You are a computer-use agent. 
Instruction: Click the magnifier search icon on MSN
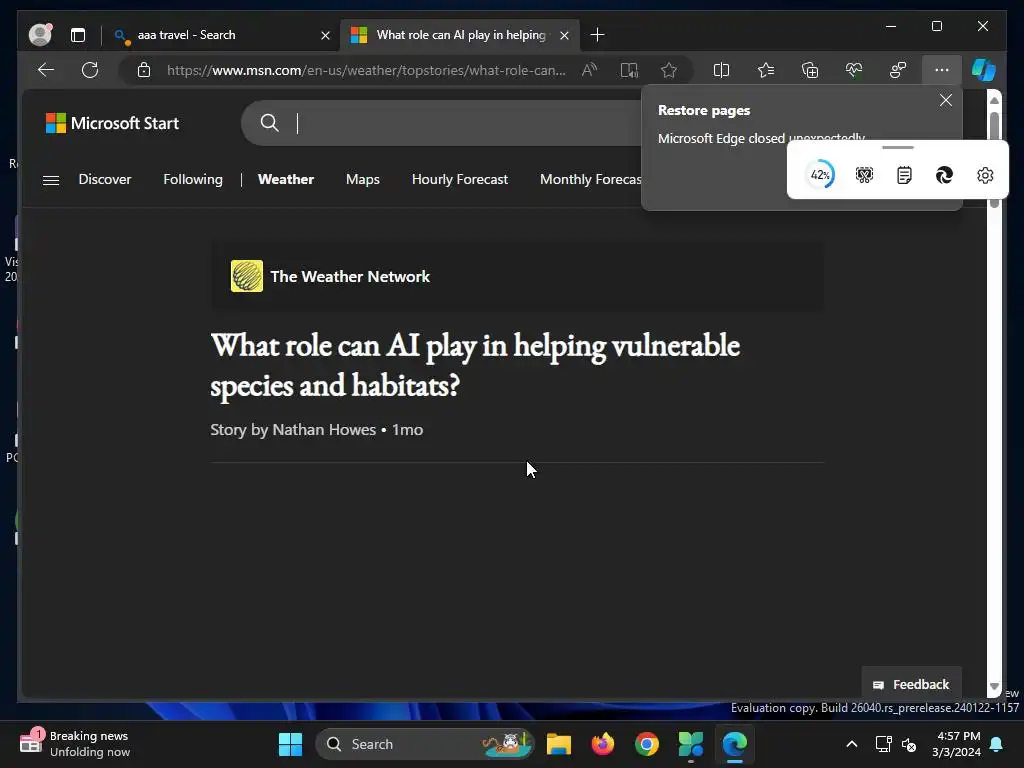[269, 123]
